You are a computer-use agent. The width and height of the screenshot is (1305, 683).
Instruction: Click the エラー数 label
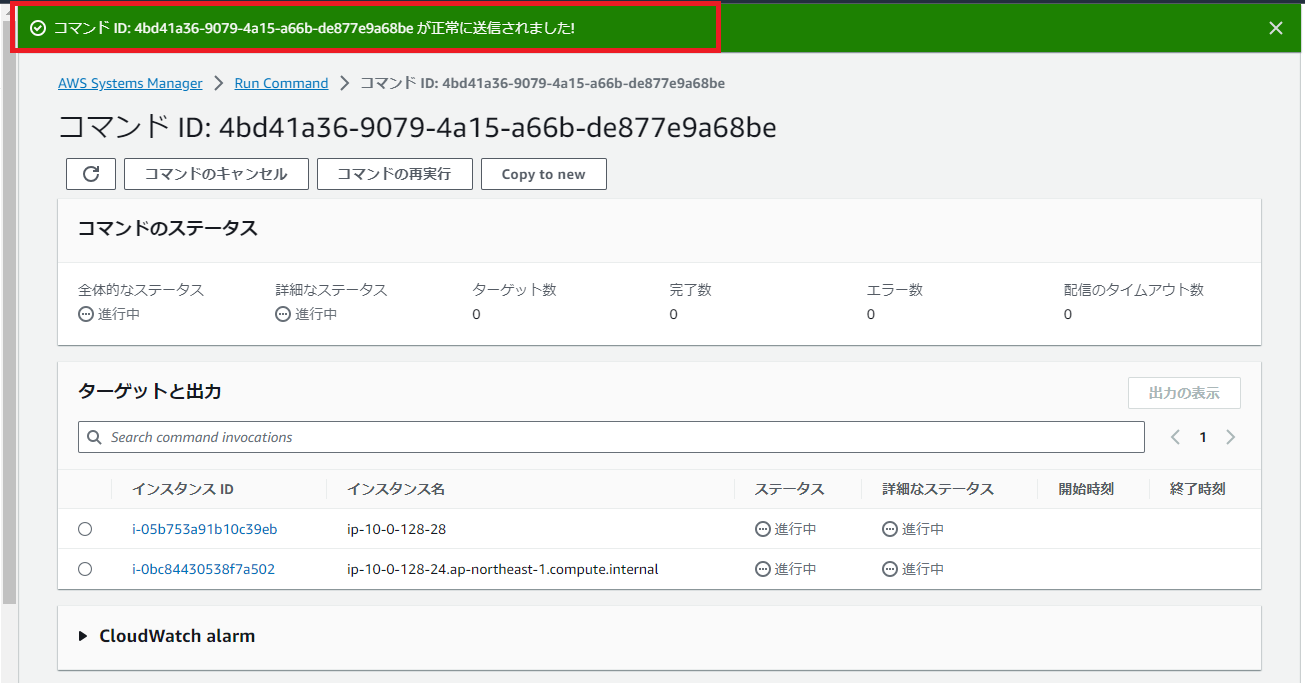(x=894, y=290)
